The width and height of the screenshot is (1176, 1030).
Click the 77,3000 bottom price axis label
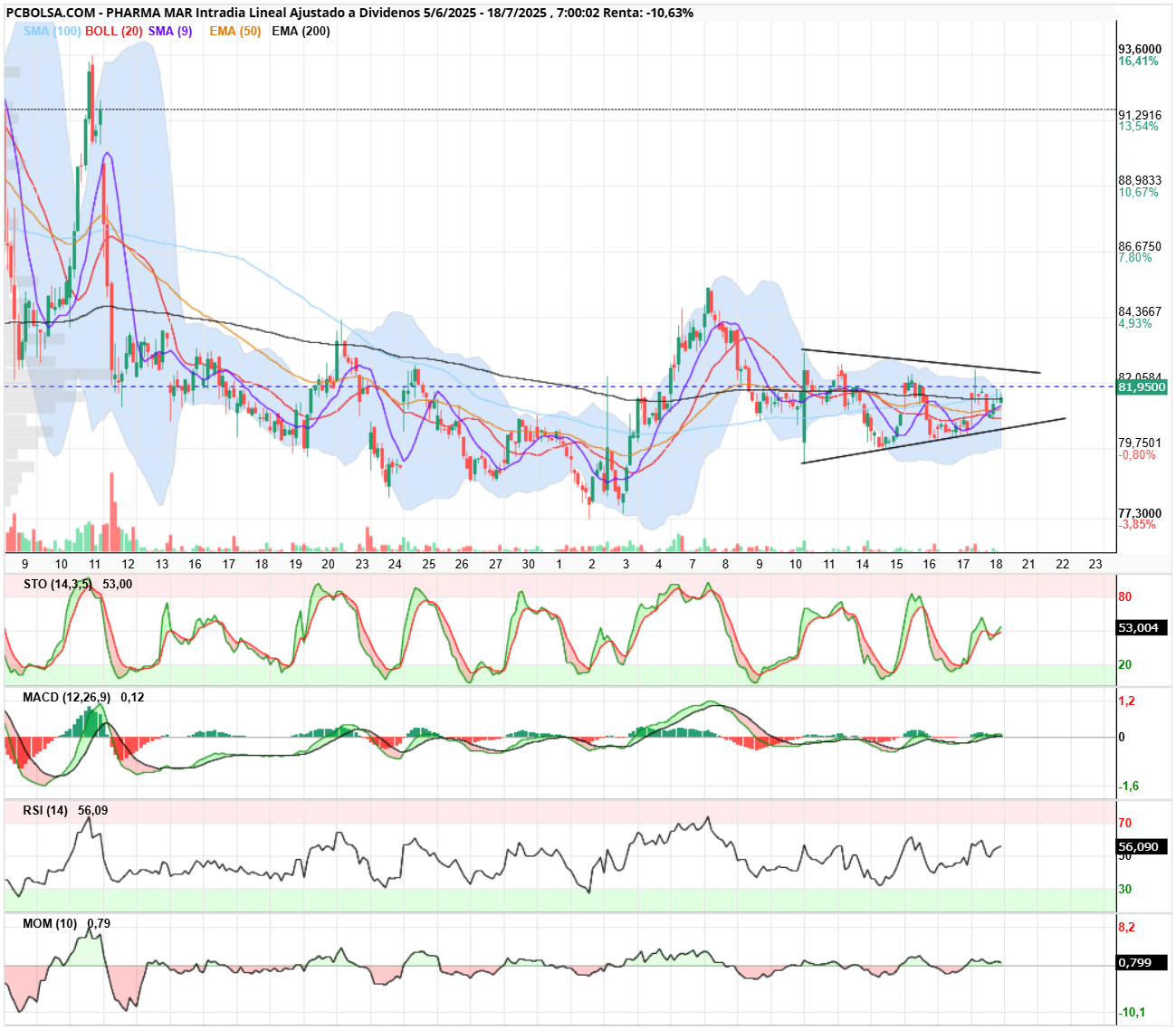(x=1140, y=513)
